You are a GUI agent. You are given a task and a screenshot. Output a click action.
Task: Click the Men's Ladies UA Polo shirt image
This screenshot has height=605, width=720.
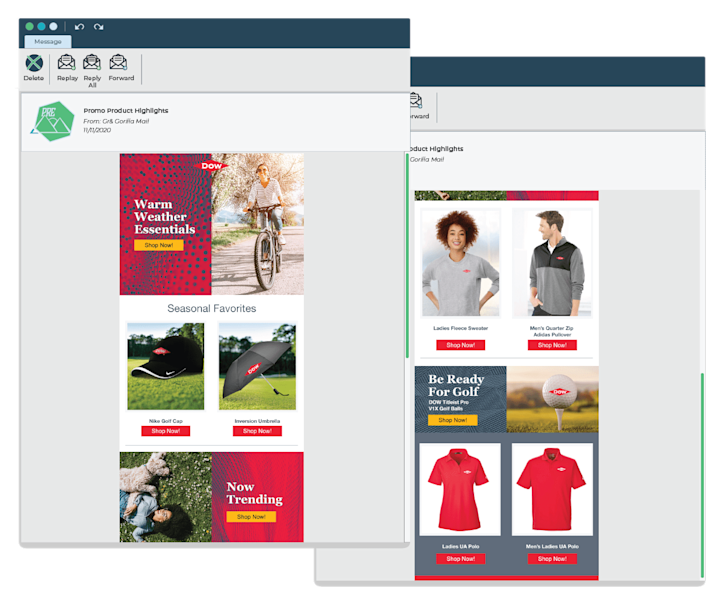point(552,489)
